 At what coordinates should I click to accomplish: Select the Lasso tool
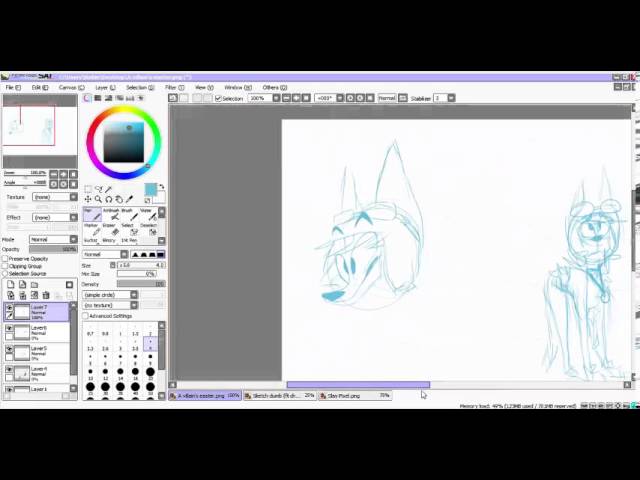[98, 189]
